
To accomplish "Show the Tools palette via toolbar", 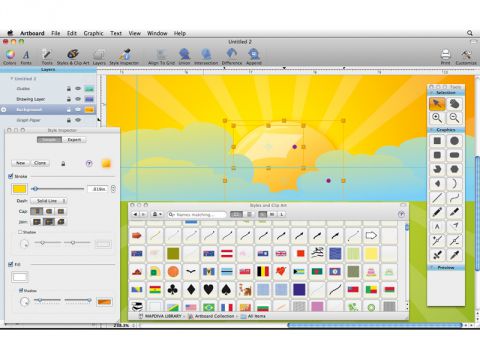I will coord(47,57).
